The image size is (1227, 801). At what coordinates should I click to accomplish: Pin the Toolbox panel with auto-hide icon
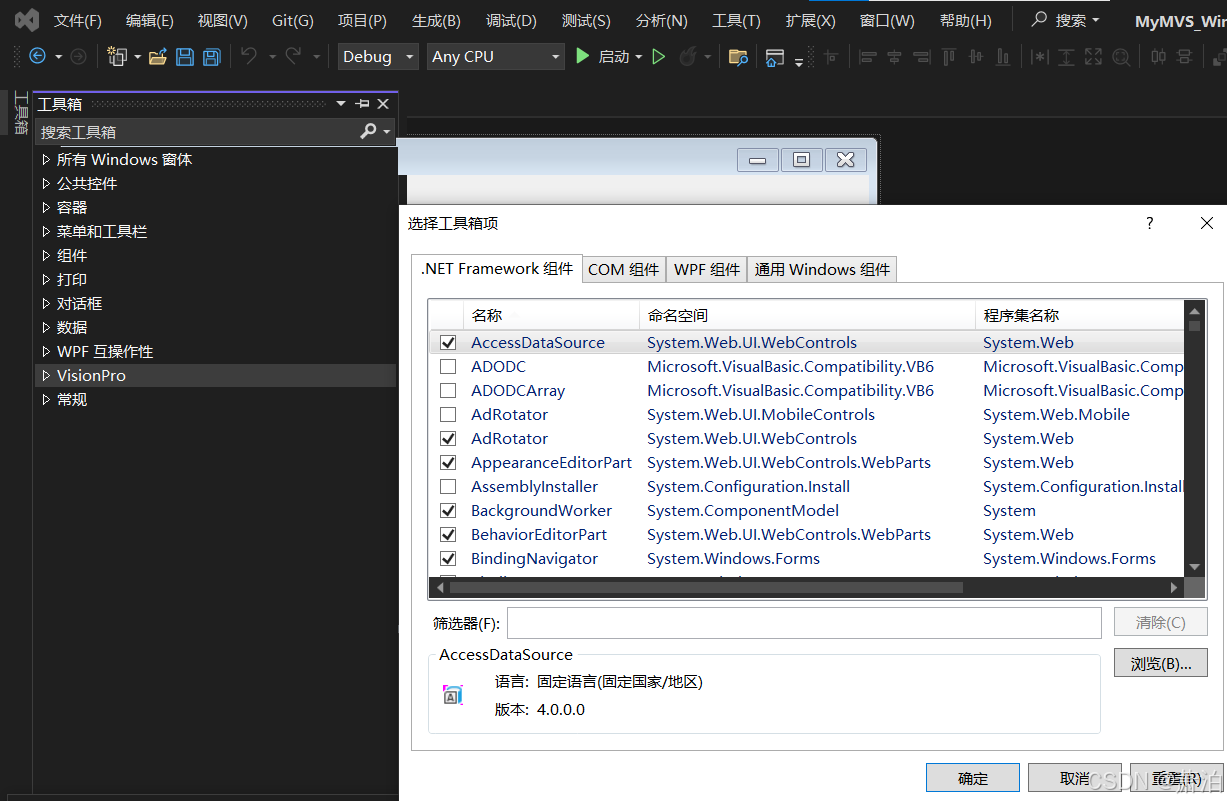click(362, 104)
